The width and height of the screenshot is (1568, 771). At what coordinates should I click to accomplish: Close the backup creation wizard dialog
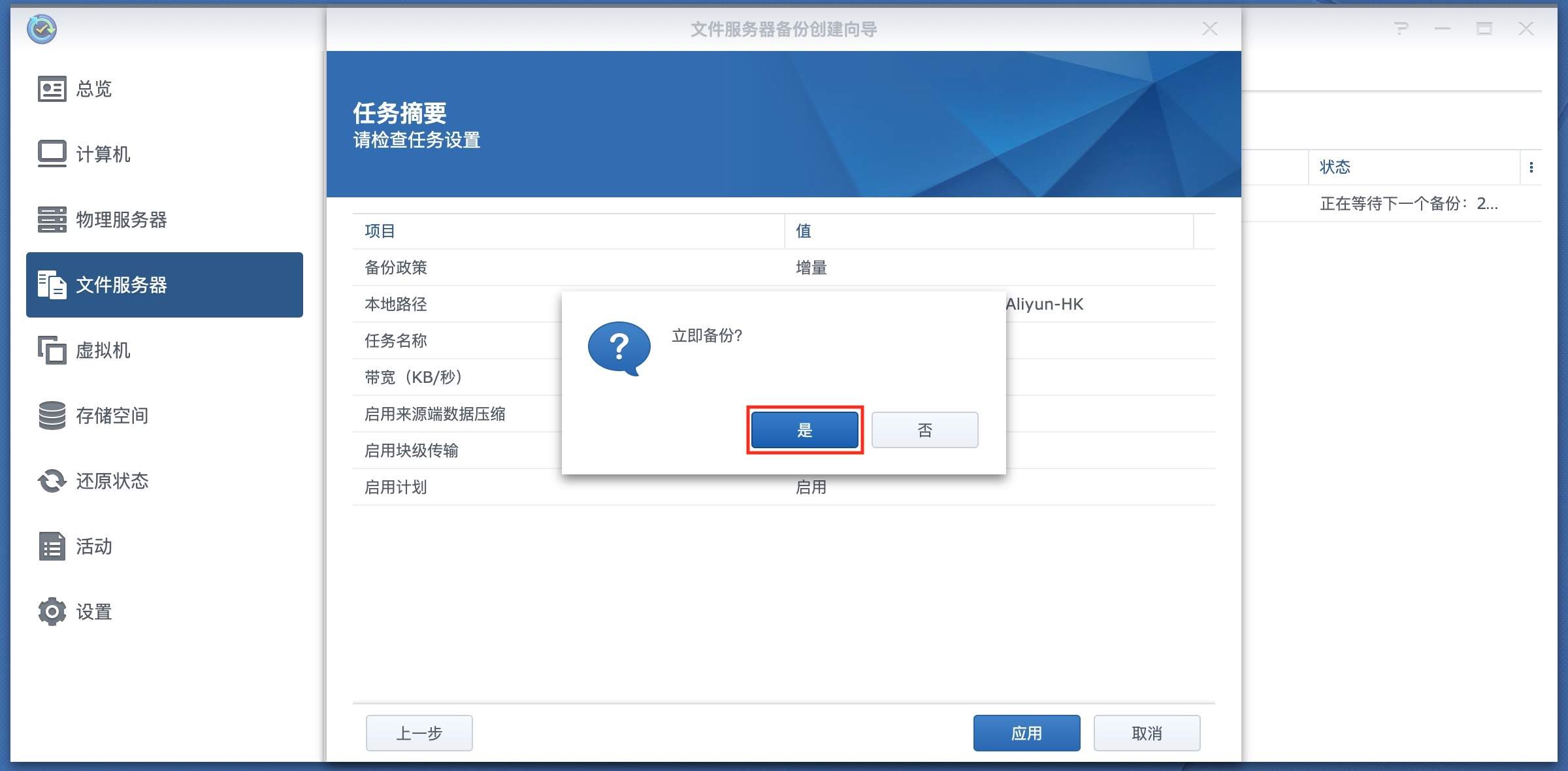pyautogui.click(x=1209, y=29)
